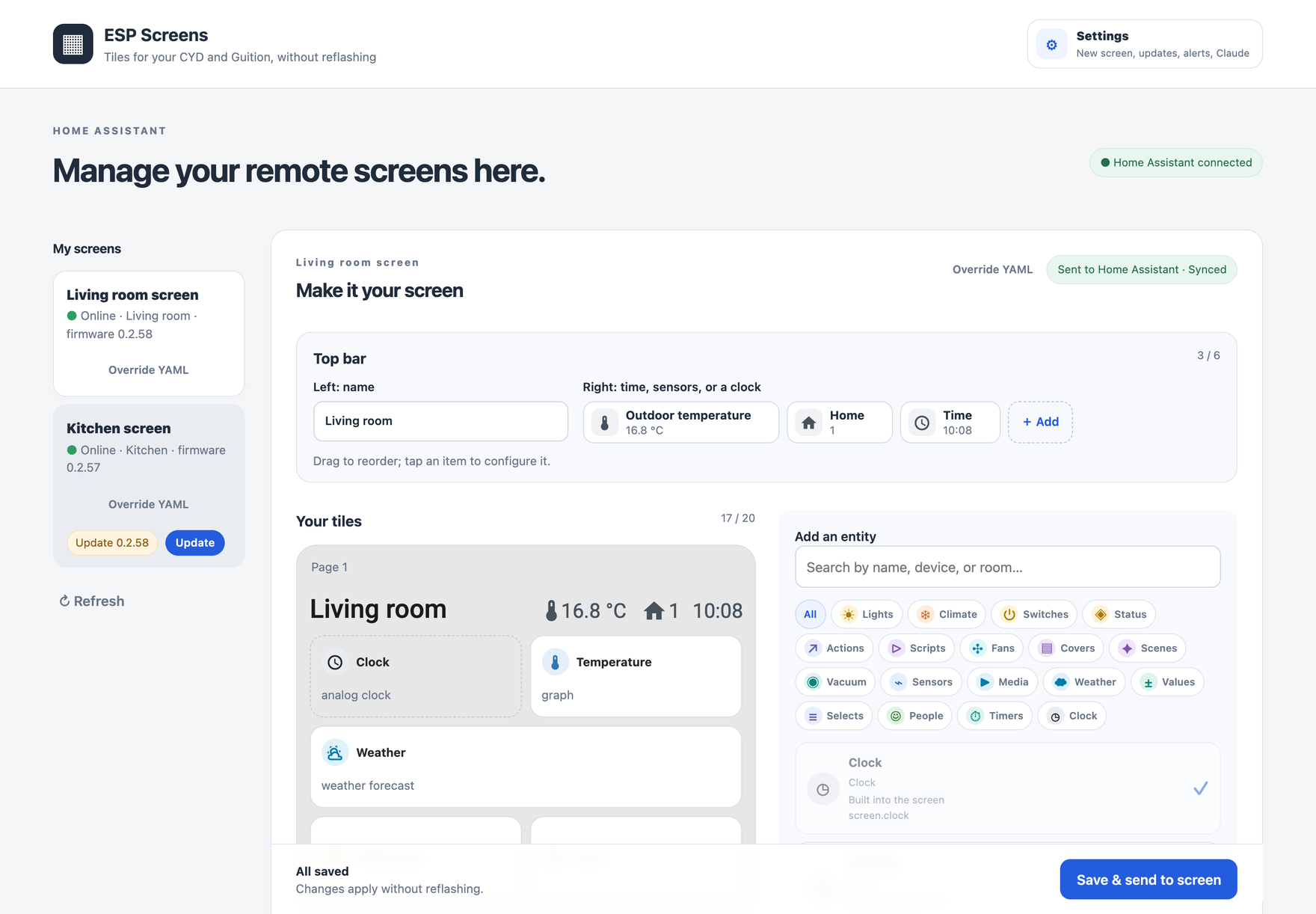The height and width of the screenshot is (914, 1316).
Task: Open Override YAML in the editor header
Action: (992, 269)
